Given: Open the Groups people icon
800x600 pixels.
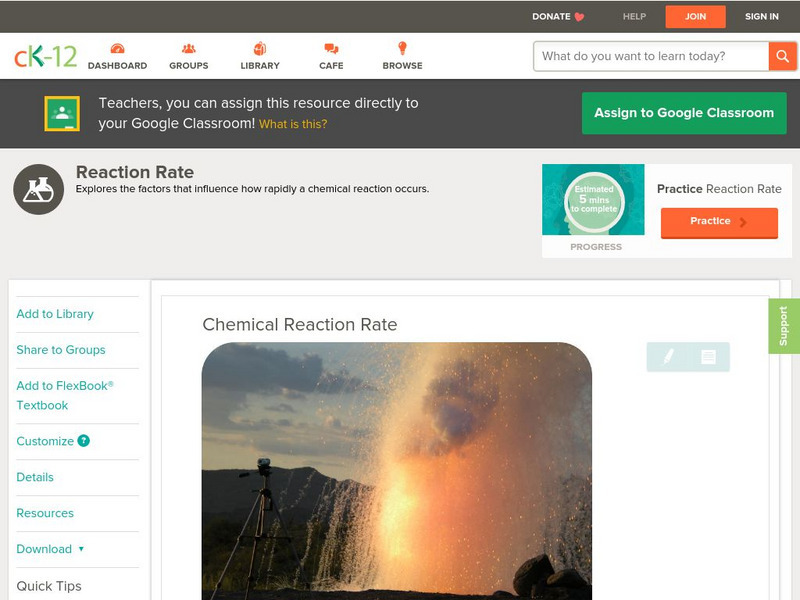Looking at the screenshot, I should point(189,48).
